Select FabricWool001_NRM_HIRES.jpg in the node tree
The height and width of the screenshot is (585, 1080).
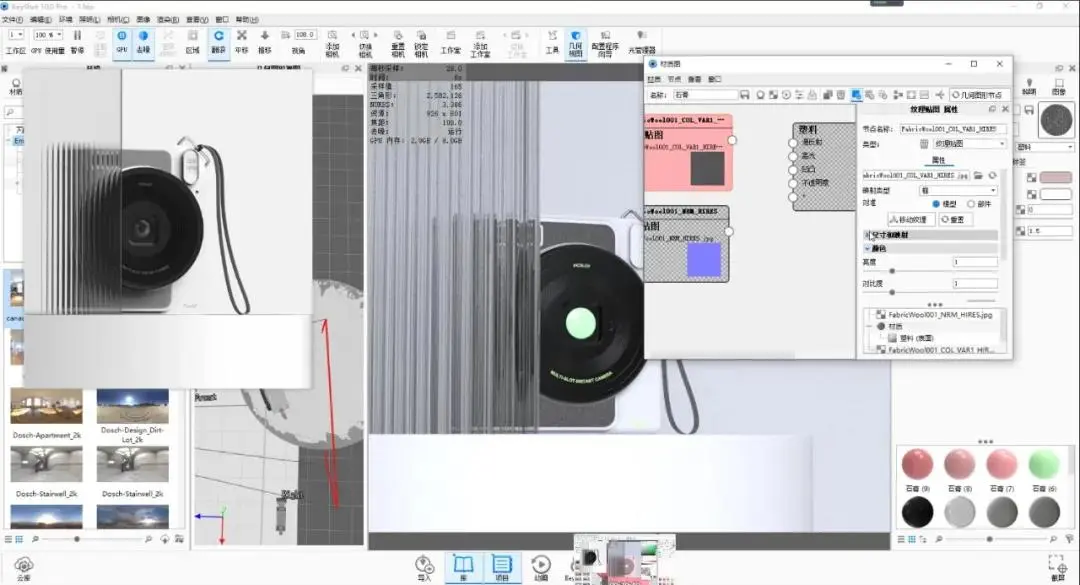pos(940,315)
